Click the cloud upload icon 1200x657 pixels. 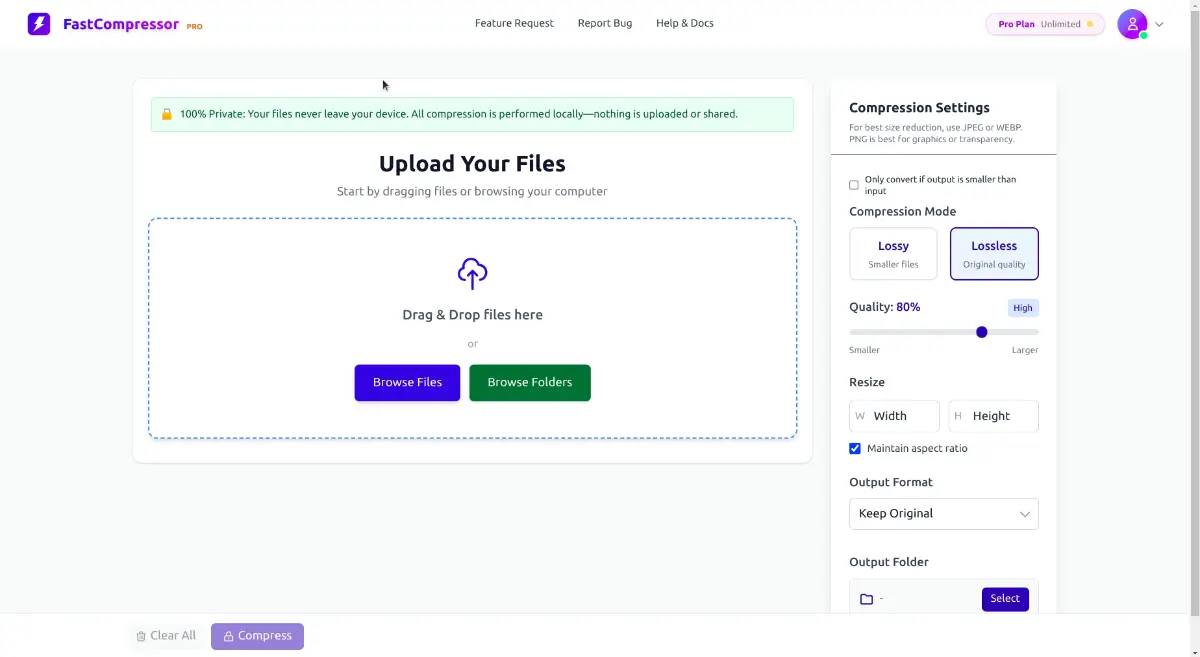pyautogui.click(x=472, y=273)
